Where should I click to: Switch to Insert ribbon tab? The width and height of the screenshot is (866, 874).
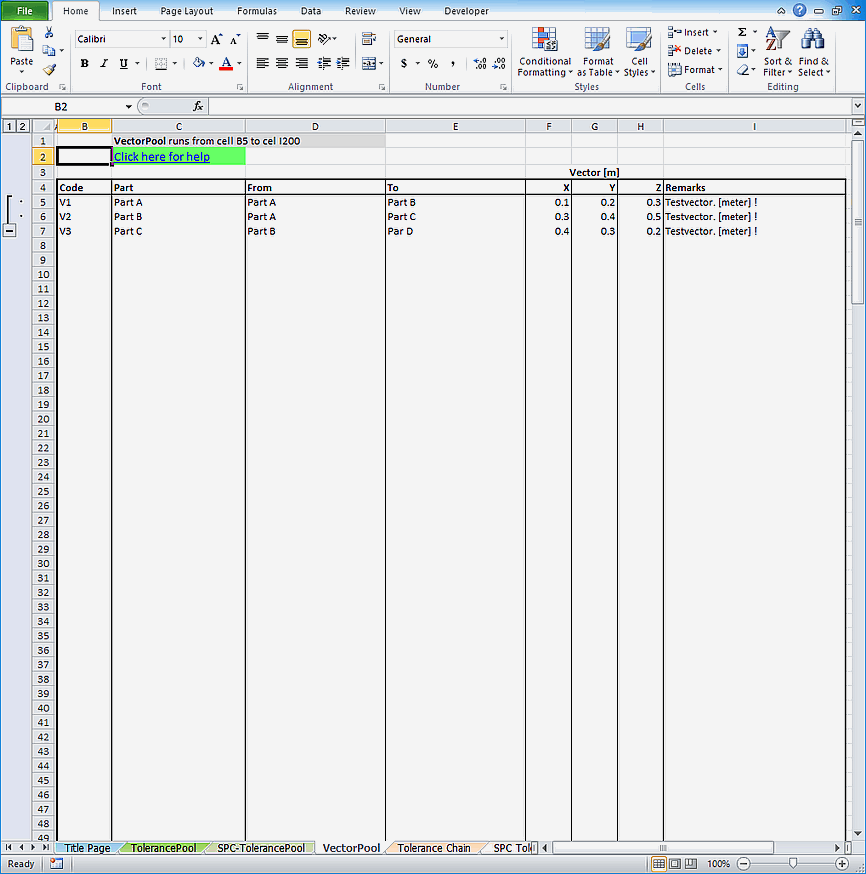point(124,11)
